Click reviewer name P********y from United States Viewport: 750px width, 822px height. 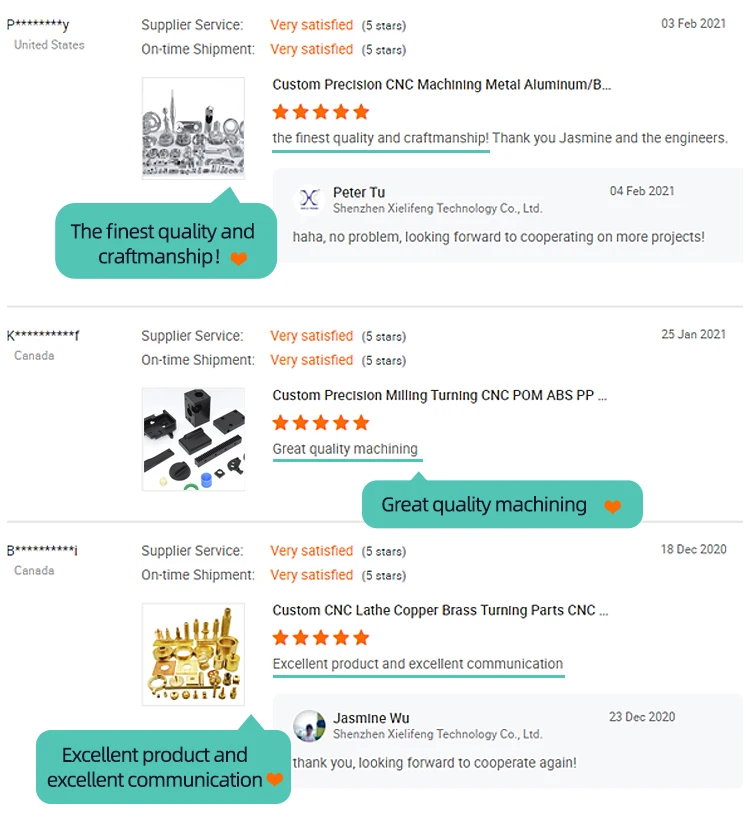(x=38, y=25)
